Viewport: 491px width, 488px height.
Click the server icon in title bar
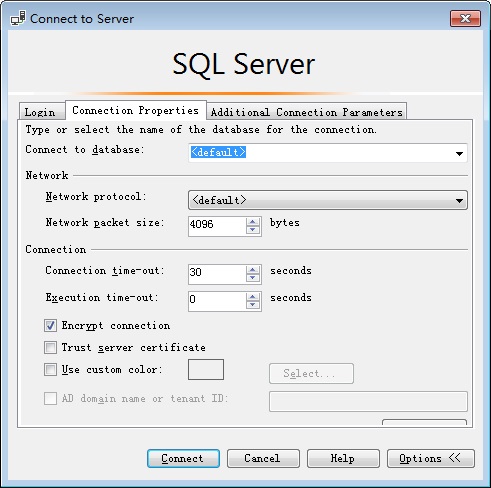click(18, 18)
